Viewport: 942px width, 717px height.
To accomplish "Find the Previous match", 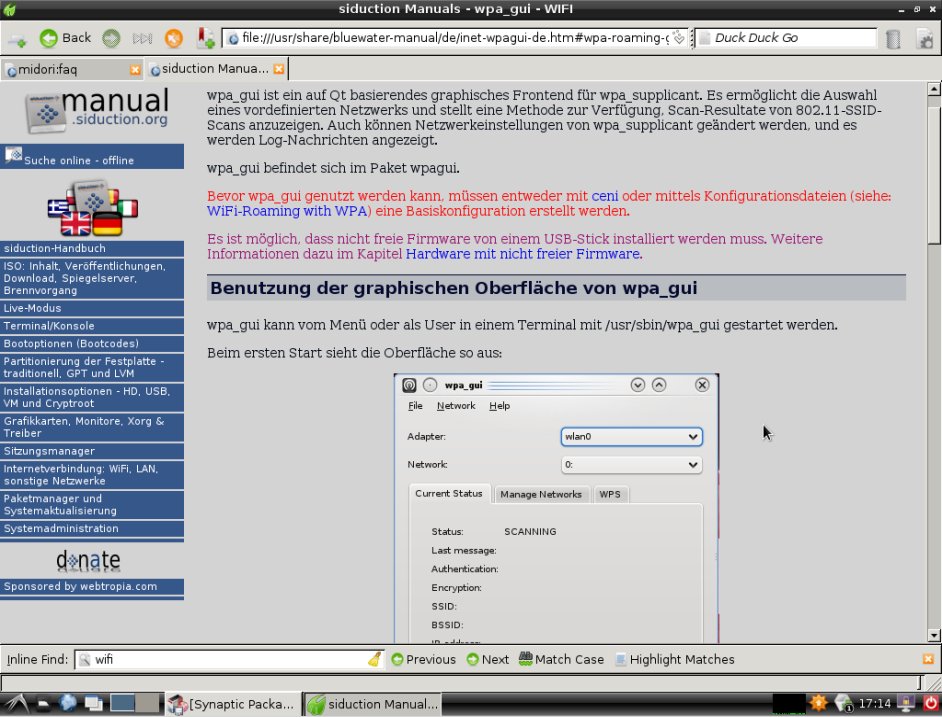I will click(424, 659).
